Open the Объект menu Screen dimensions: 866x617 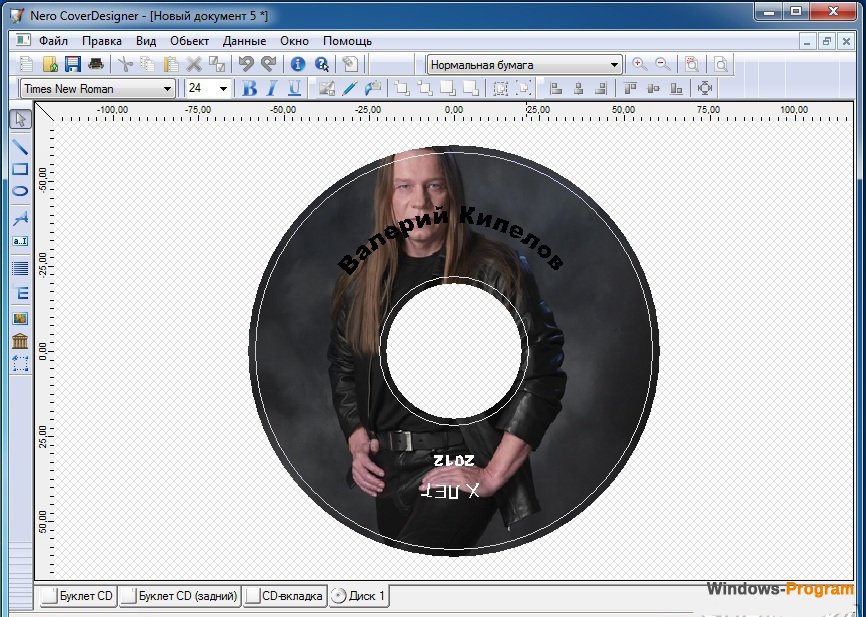[189, 41]
